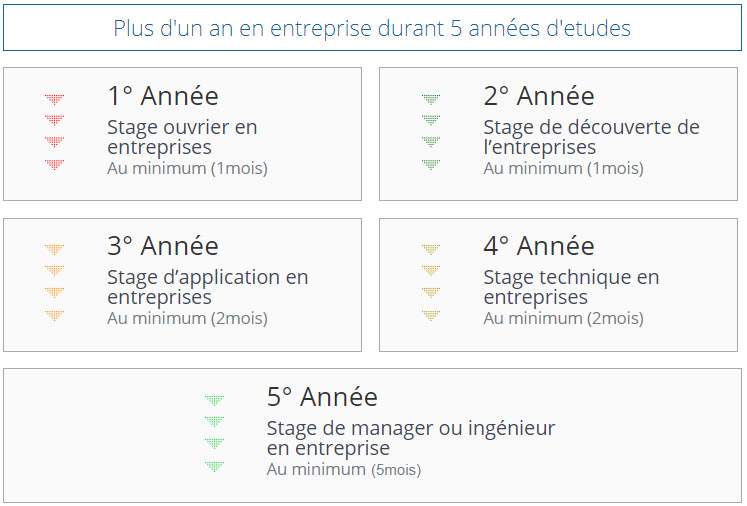Click the top olive triangle icon in the 4° Année card
Screen dimensions: 747x506
(x=431, y=249)
